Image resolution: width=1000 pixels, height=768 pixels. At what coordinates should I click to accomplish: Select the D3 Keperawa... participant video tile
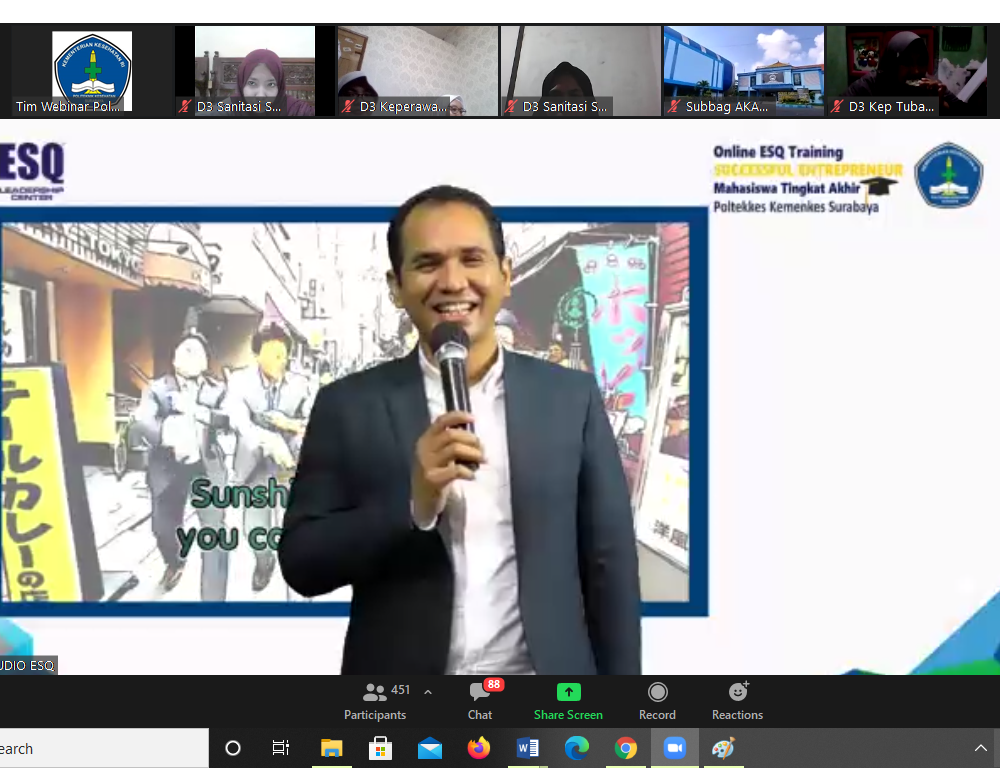[x=417, y=71]
